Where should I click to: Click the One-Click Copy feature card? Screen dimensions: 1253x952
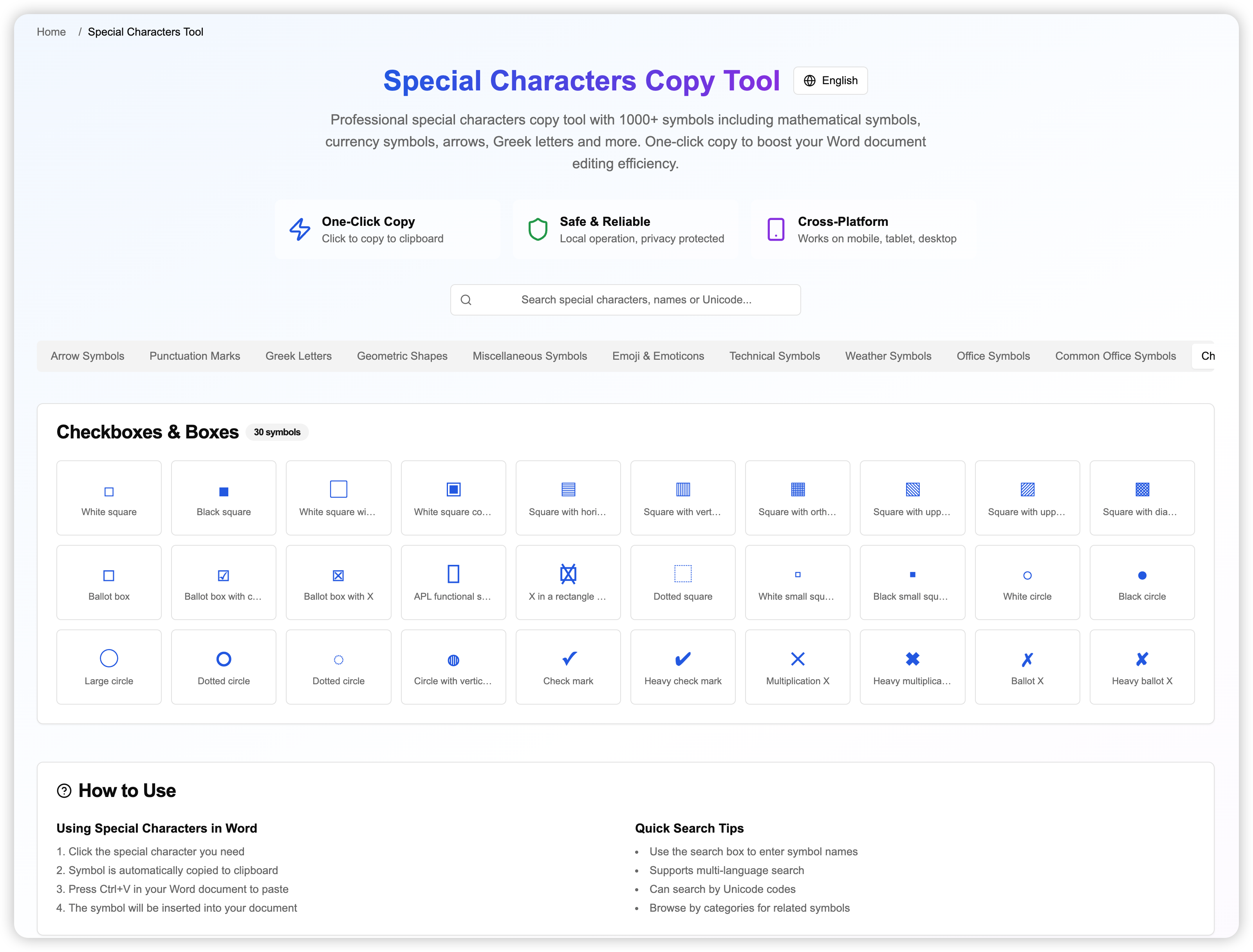387,229
